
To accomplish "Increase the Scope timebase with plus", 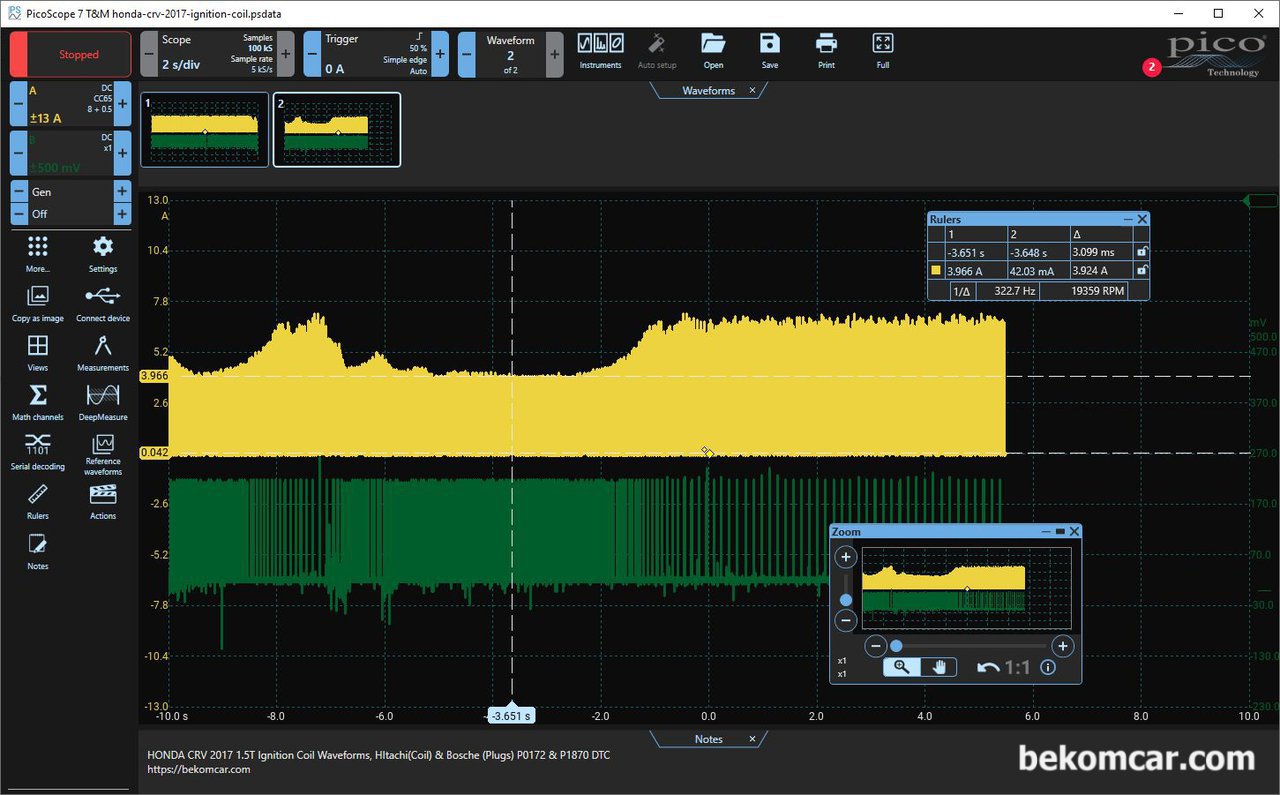I will tap(286, 54).
